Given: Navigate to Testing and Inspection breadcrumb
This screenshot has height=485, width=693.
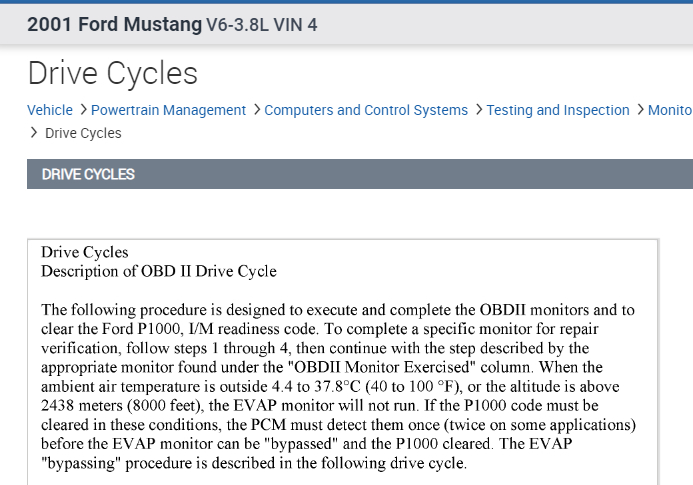Looking at the screenshot, I should pos(558,110).
